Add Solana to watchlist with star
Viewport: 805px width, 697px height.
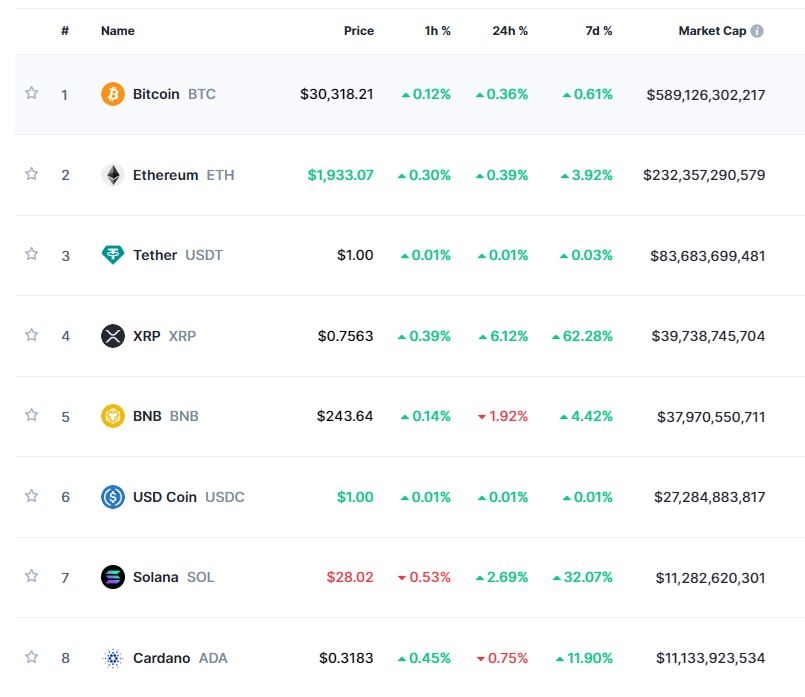pyautogui.click(x=32, y=576)
